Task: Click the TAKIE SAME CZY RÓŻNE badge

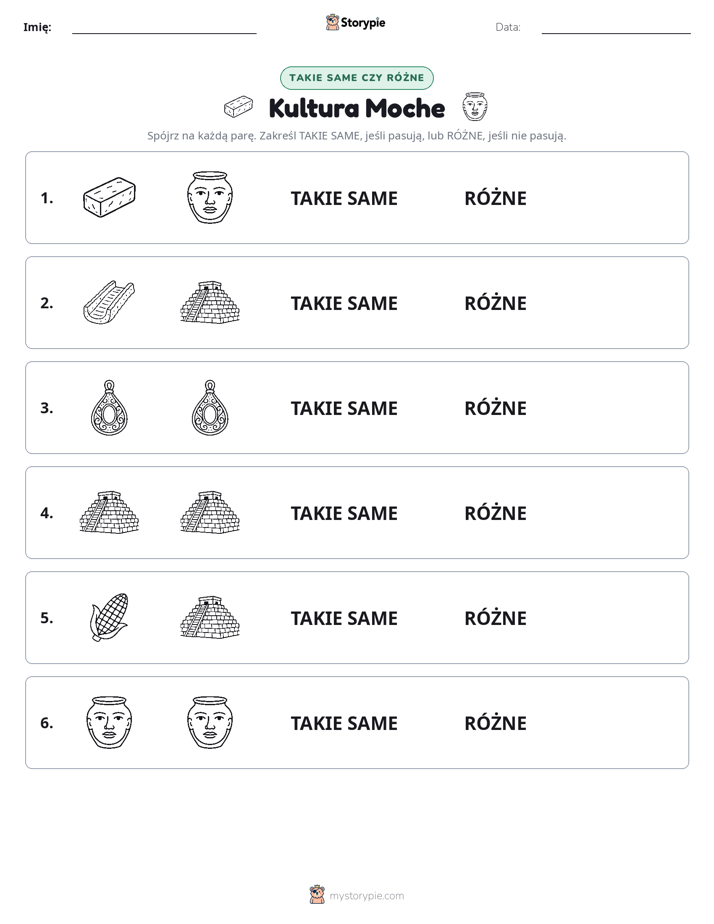Action: (357, 78)
